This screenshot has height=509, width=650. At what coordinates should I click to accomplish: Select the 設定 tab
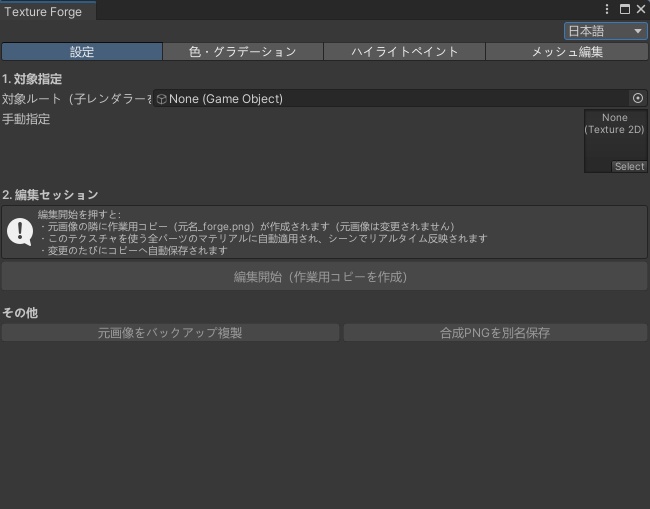pyautogui.click(x=82, y=52)
